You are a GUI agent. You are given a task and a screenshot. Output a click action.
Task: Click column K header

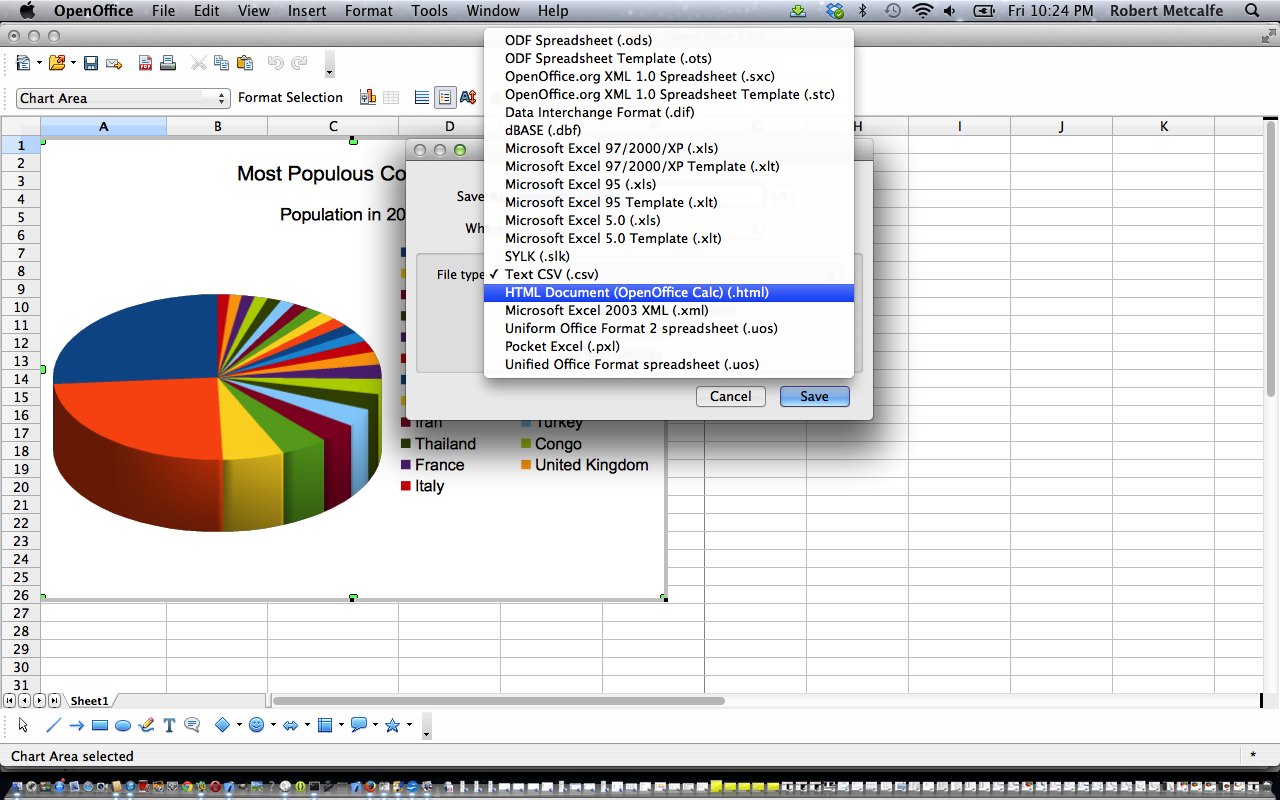click(1164, 126)
